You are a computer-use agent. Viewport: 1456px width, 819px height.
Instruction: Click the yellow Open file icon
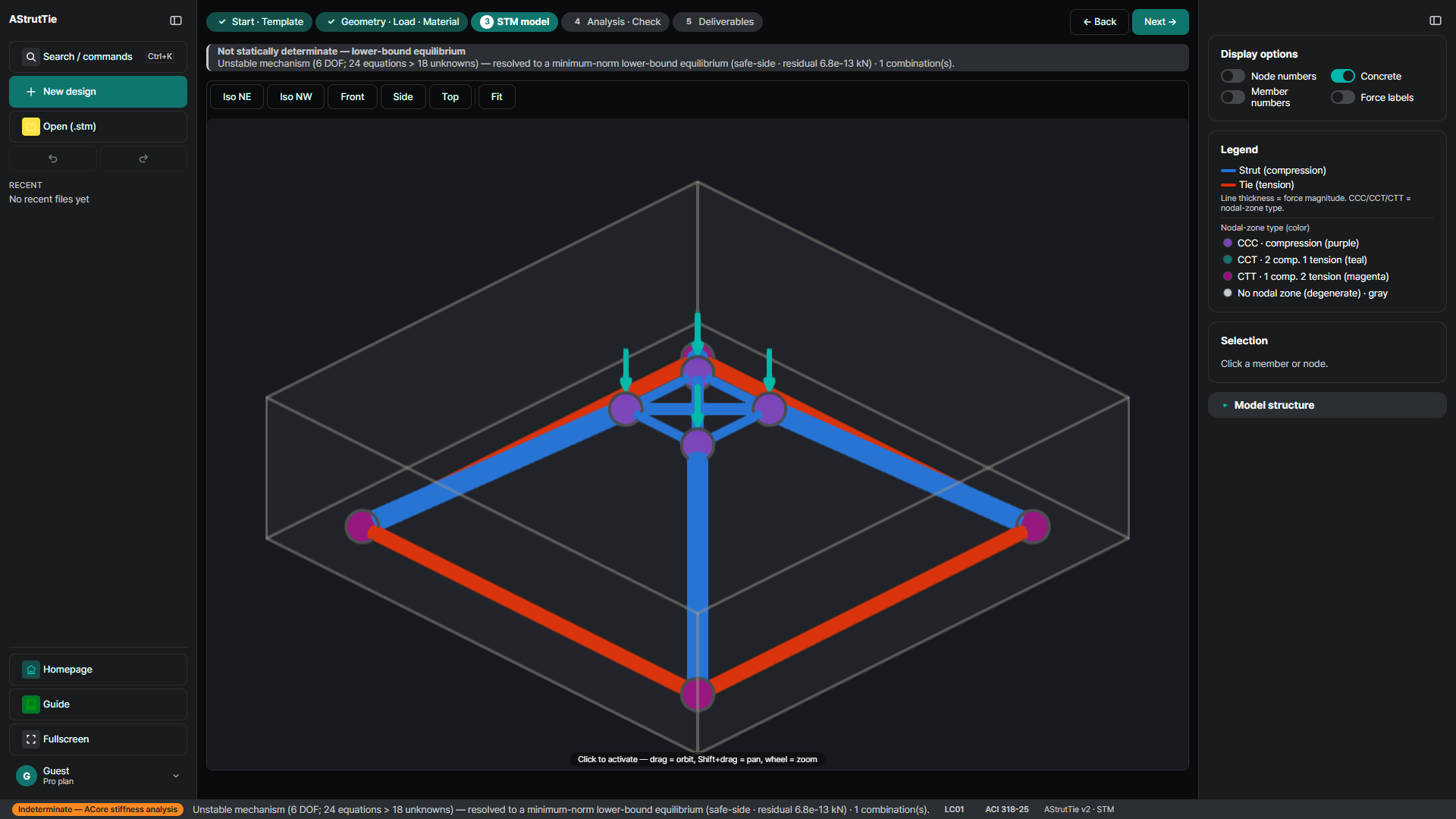click(31, 127)
